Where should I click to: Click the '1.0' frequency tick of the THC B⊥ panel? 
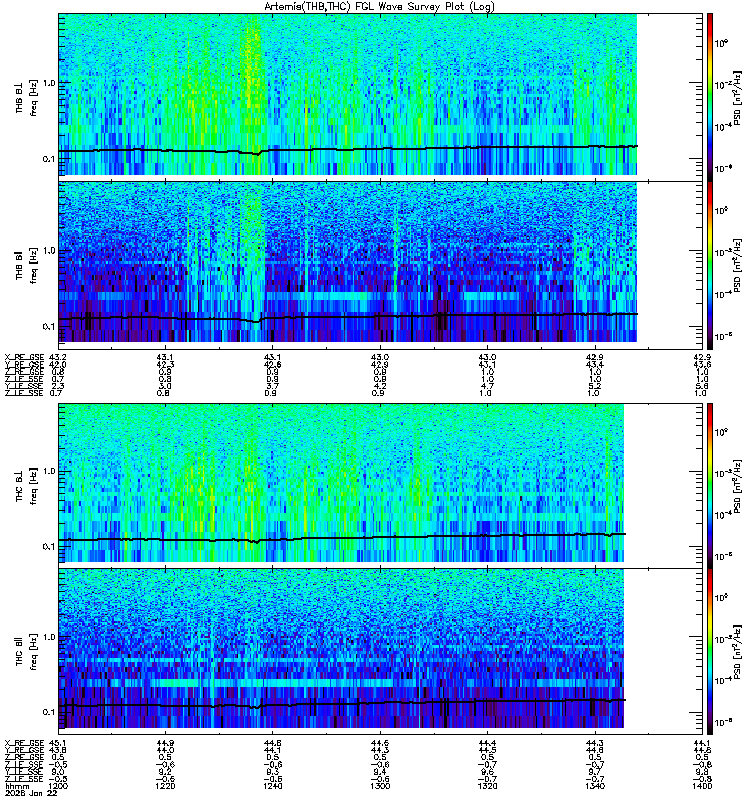[x=49, y=471]
